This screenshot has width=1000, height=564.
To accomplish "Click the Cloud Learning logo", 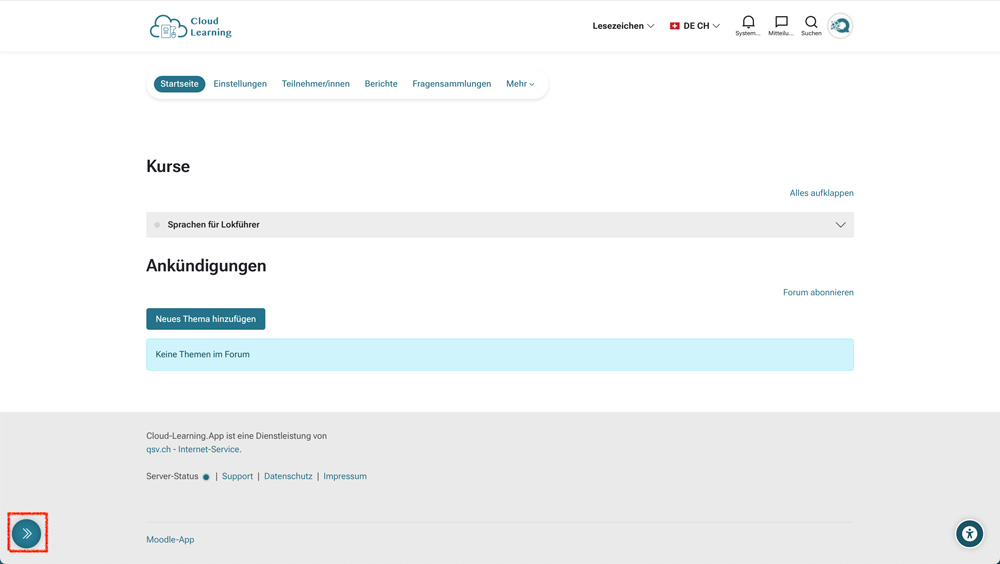I will (191, 27).
